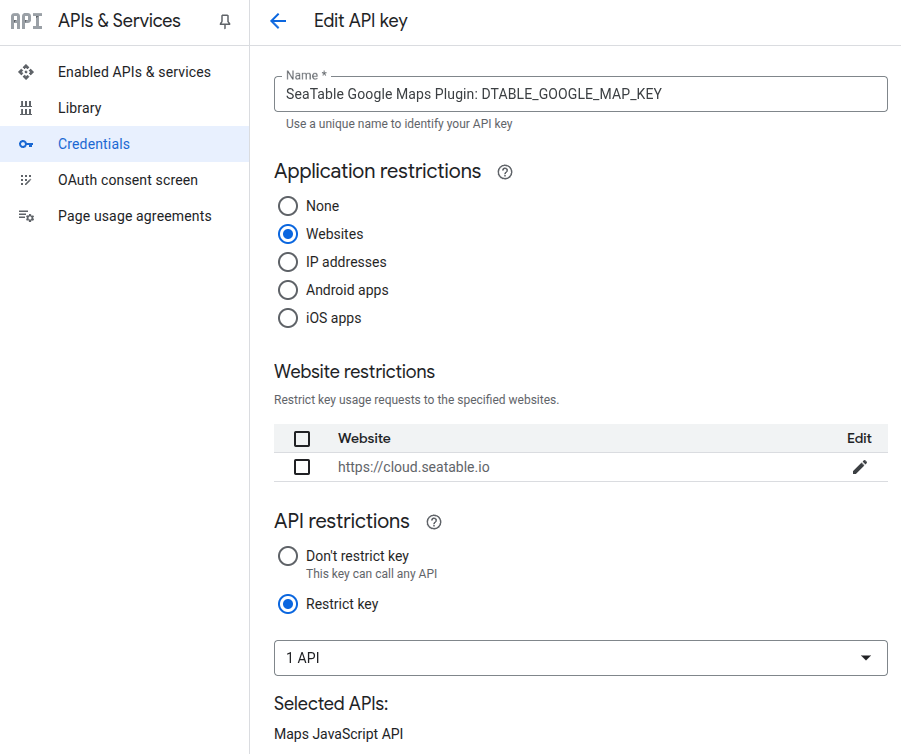Screen dimensions: 901x754
Task: Open the 1 API dropdown
Action: [x=580, y=658]
